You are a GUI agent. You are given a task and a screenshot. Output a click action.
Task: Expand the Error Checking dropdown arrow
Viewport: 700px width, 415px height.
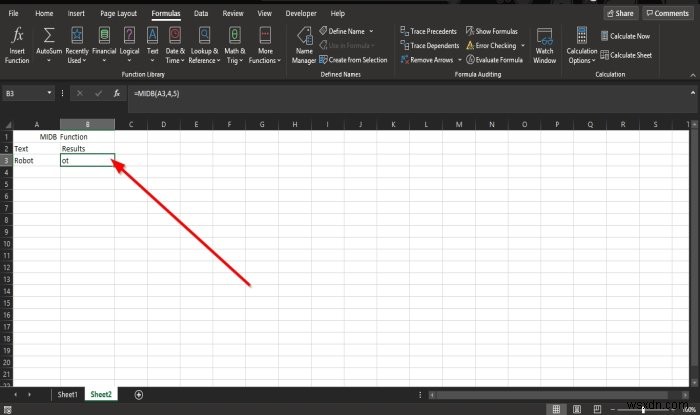click(523, 46)
